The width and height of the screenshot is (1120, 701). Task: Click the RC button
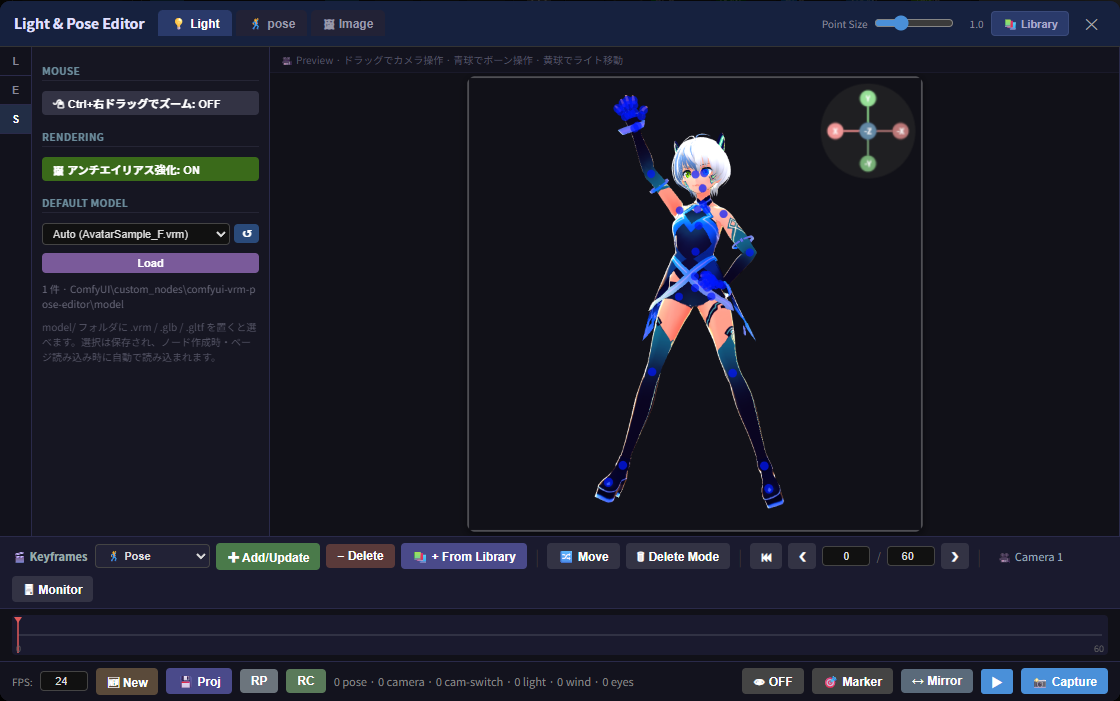(306, 681)
